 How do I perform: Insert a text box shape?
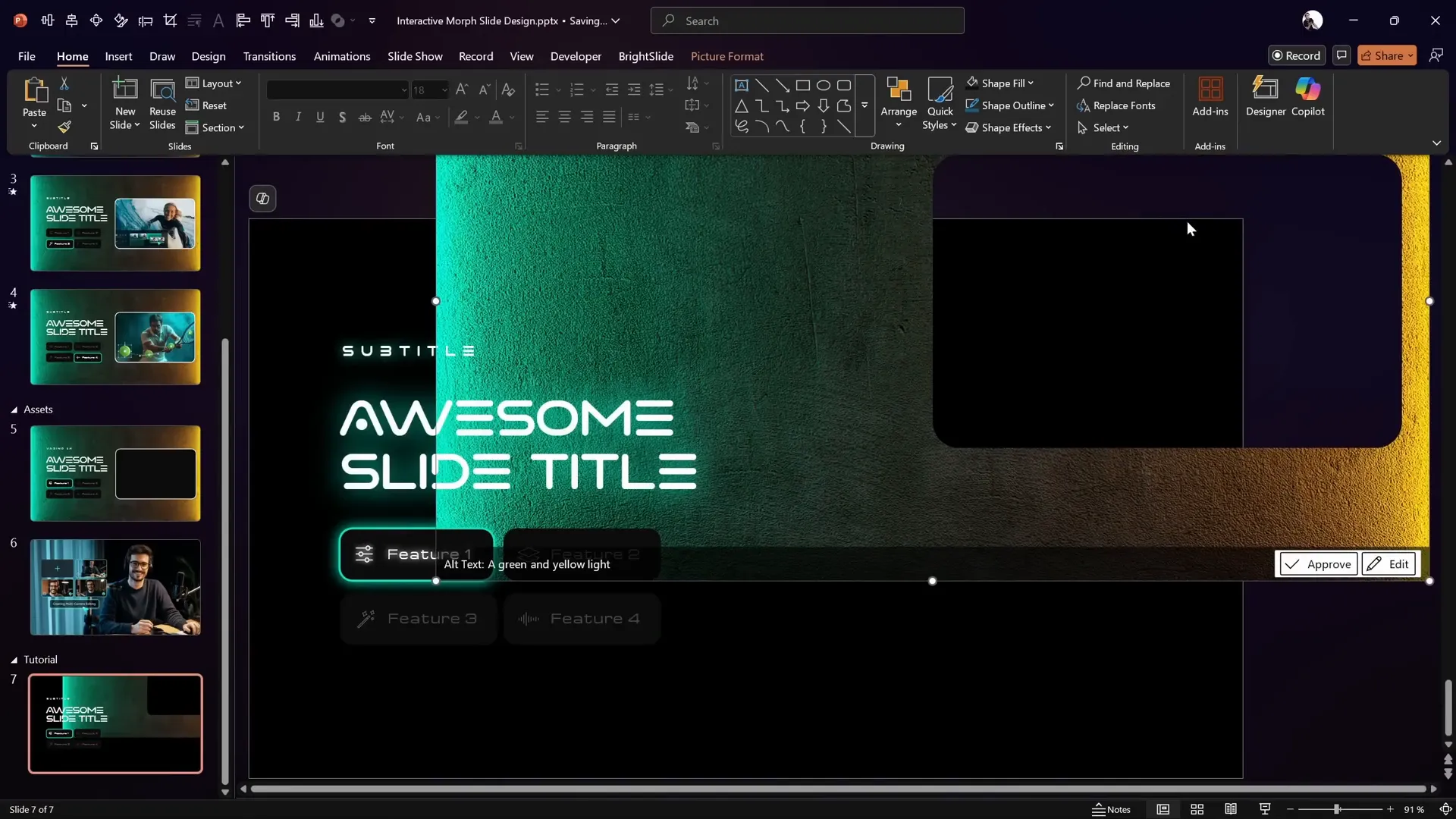pyautogui.click(x=742, y=85)
